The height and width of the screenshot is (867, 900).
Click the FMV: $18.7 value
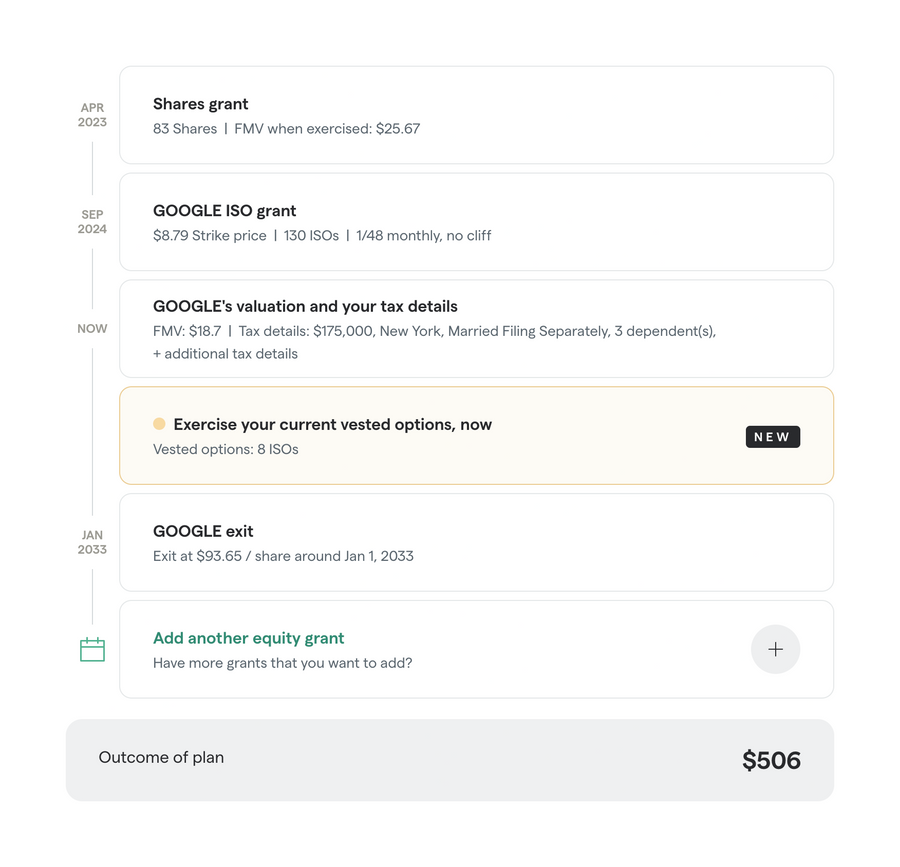tap(184, 330)
